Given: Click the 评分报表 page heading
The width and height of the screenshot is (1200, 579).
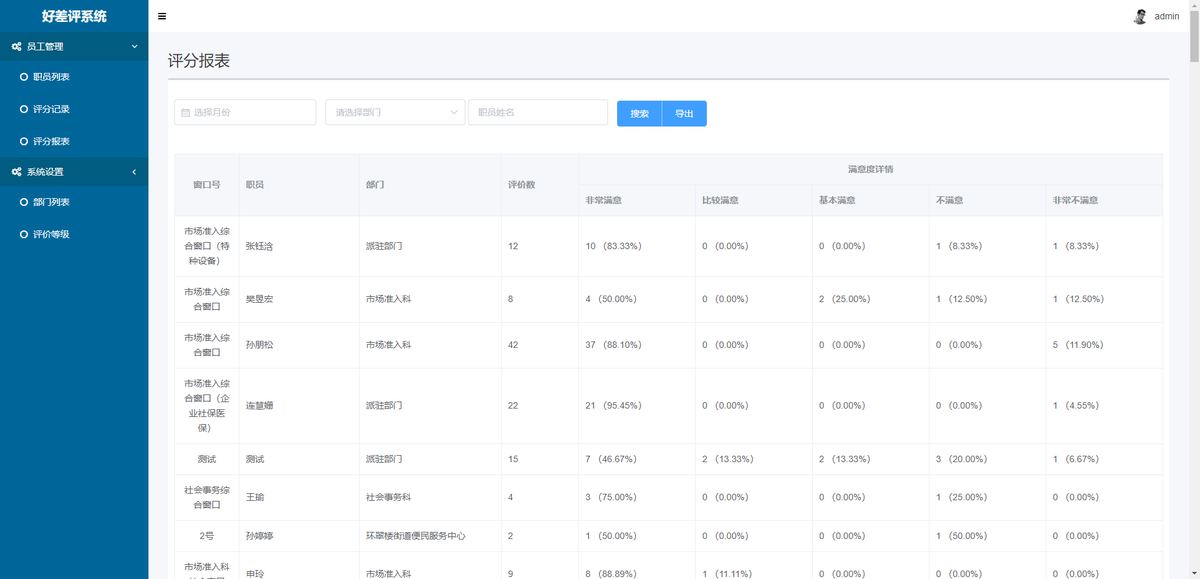Looking at the screenshot, I should coord(199,61).
